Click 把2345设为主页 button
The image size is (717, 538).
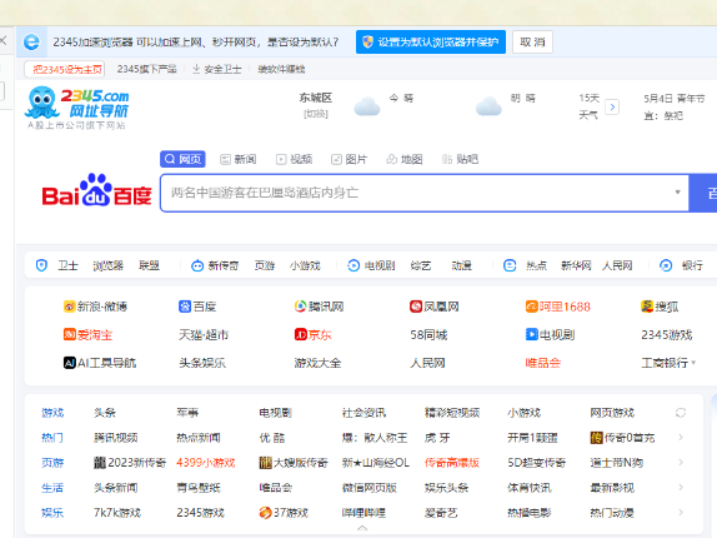coord(64,69)
